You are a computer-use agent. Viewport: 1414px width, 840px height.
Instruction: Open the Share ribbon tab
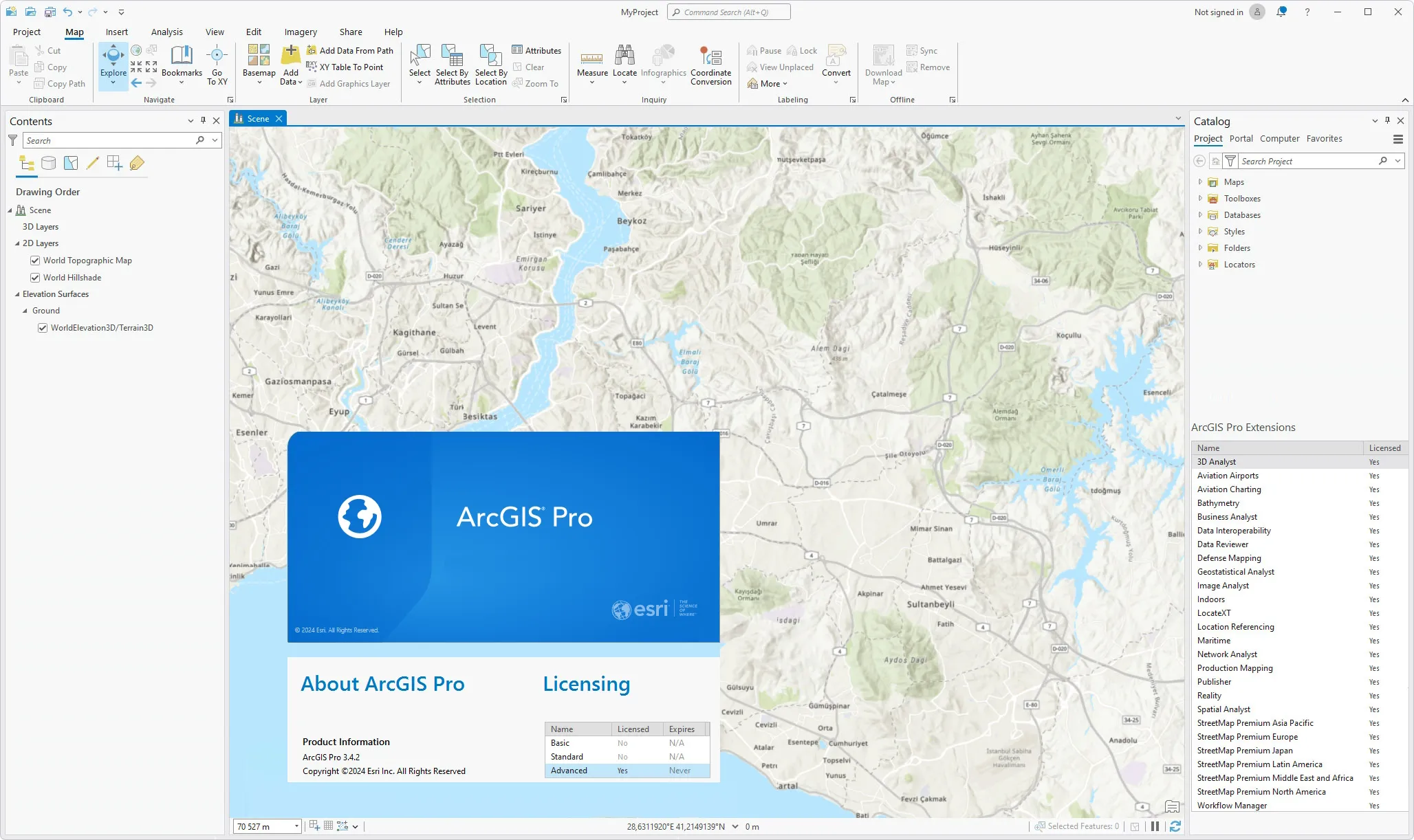(x=351, y=32)
